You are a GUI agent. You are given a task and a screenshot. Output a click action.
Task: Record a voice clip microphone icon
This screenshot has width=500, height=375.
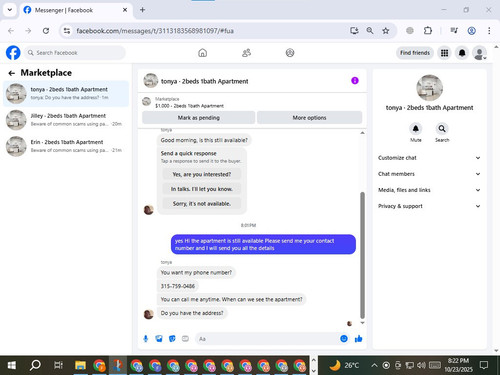click(x=146, y=339)
